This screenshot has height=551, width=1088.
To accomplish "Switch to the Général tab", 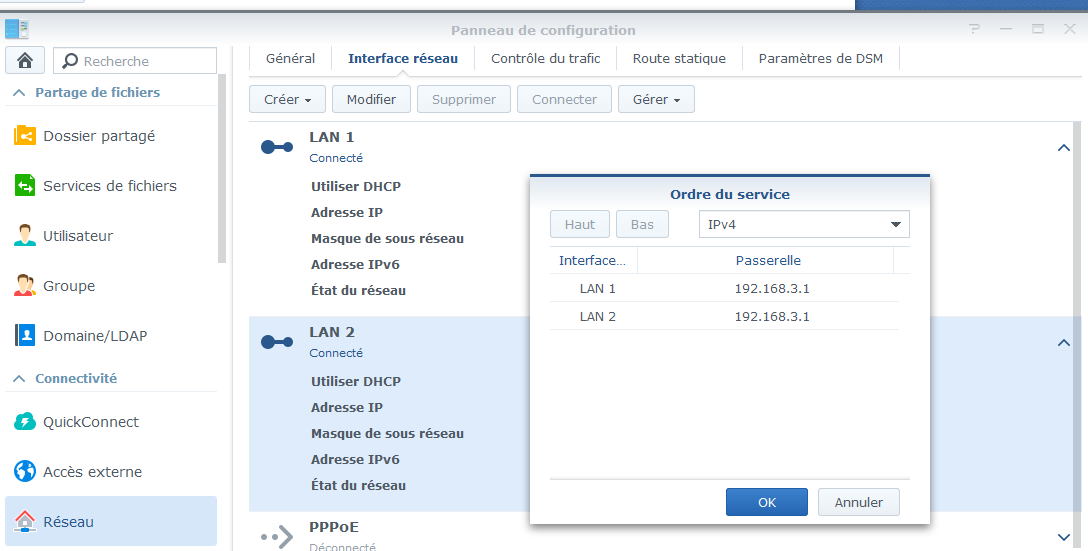I will click(290, 58).
